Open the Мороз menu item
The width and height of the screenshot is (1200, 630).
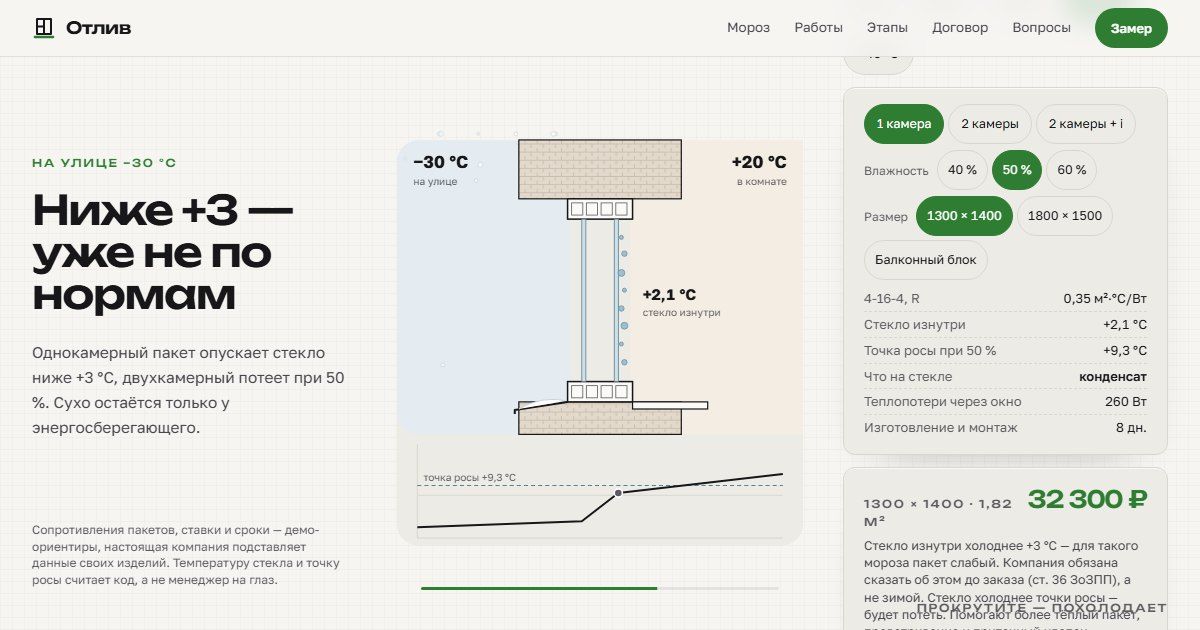tap(748, 28)
